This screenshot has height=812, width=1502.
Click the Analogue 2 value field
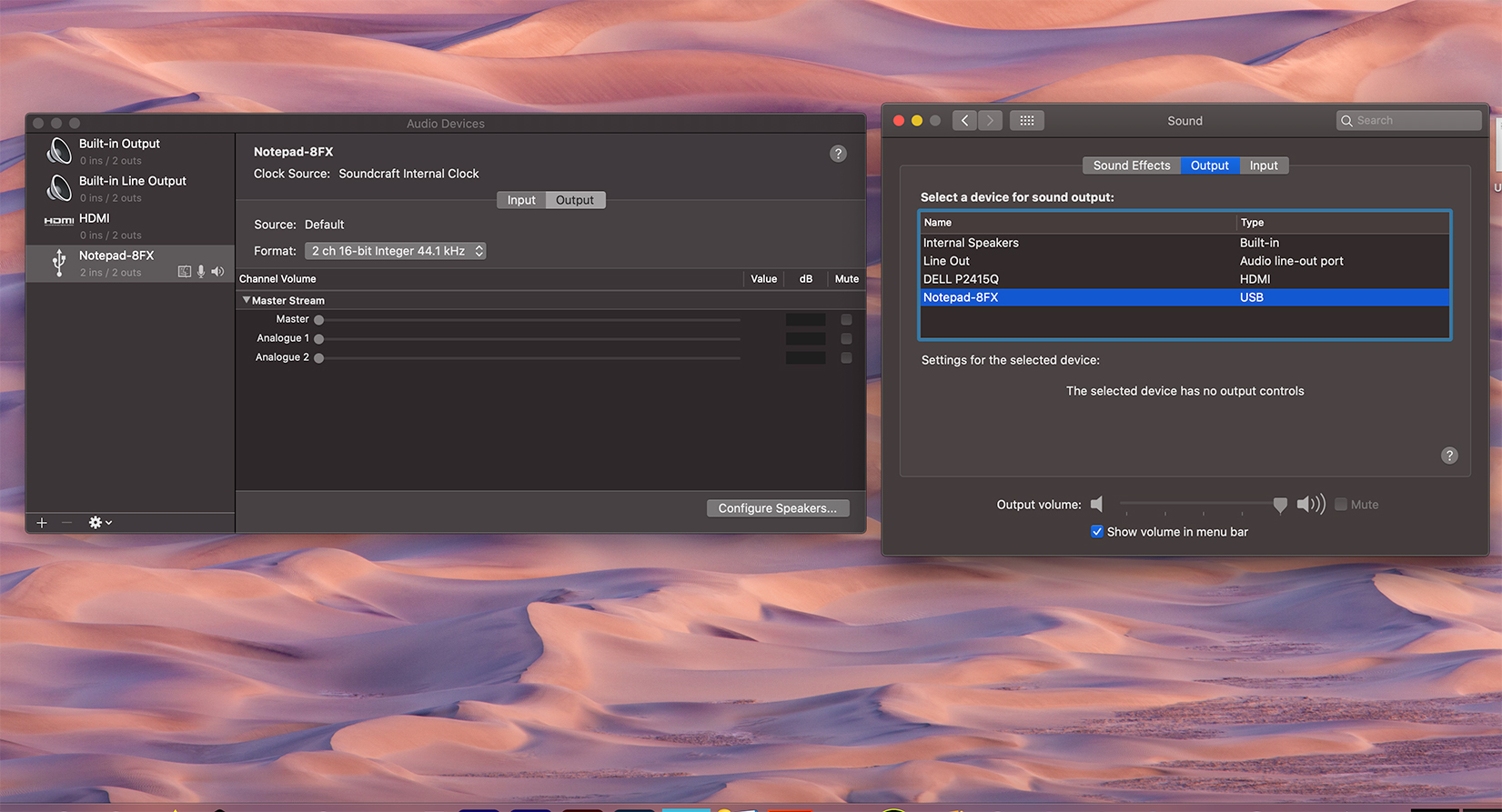pyautogui.click(x=805, y=357)
